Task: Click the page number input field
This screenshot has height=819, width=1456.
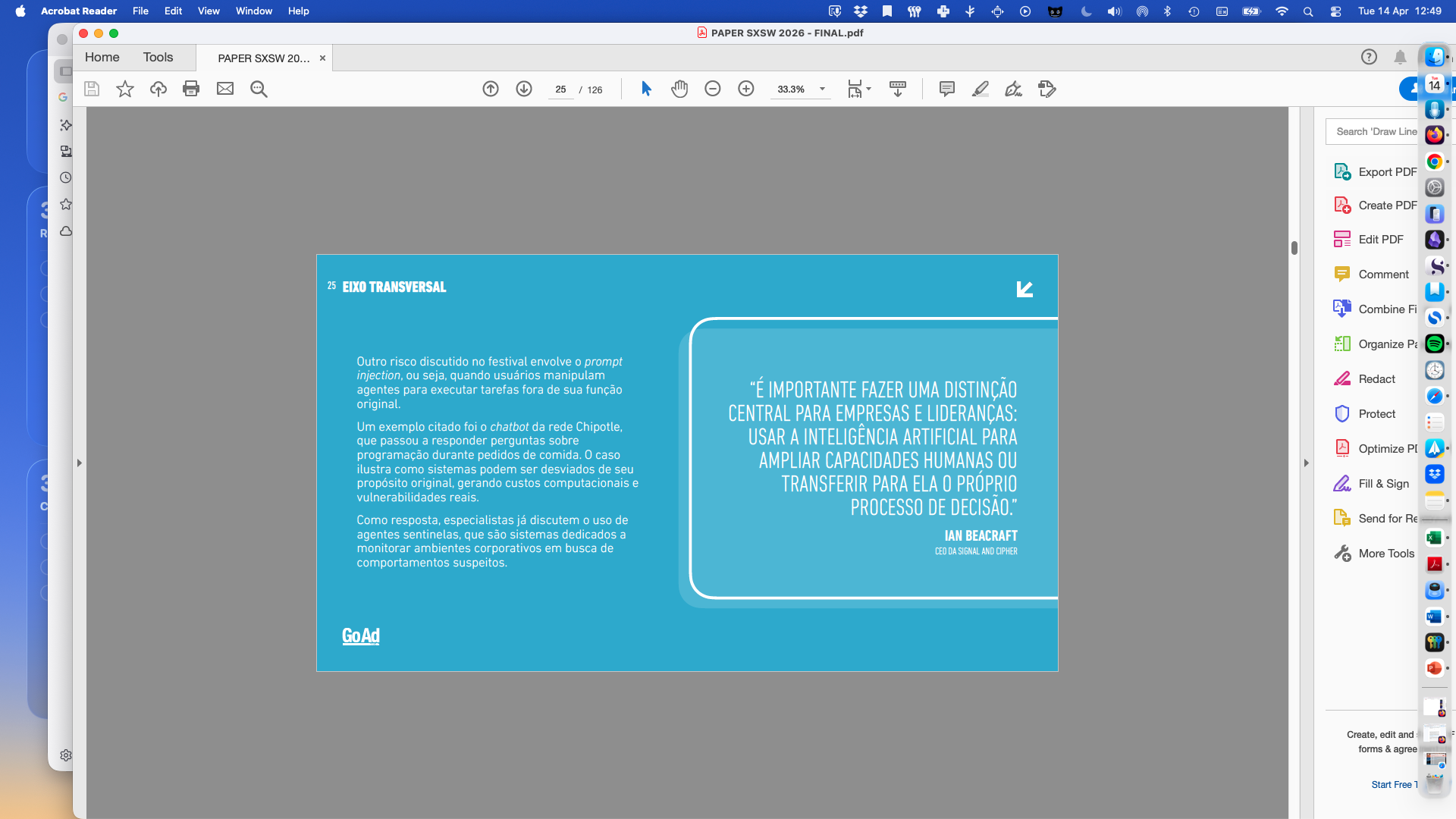Action: [x=560, y=89]
